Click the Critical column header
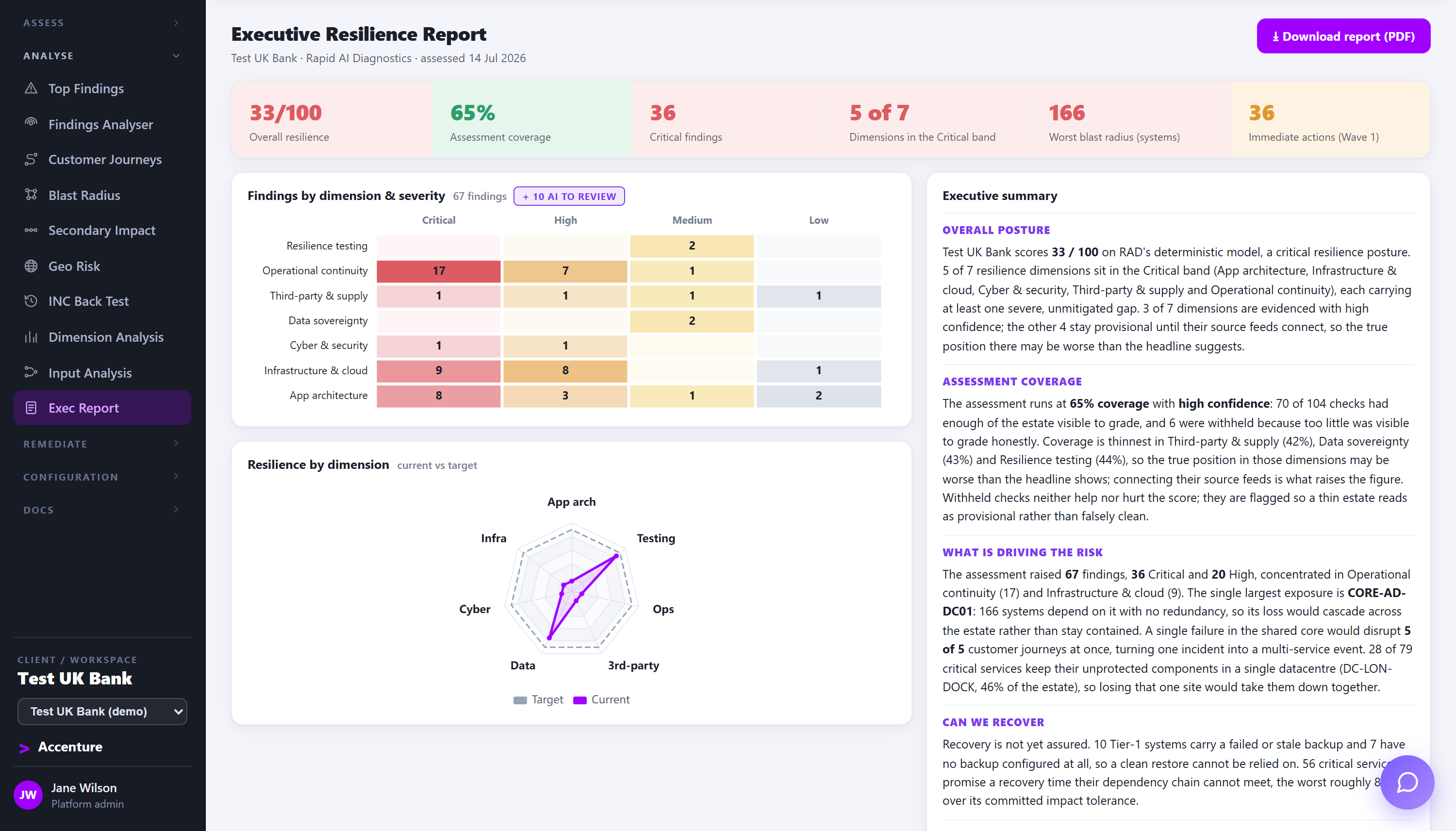This screenshot has width=1456, height=831. point(438,220)
